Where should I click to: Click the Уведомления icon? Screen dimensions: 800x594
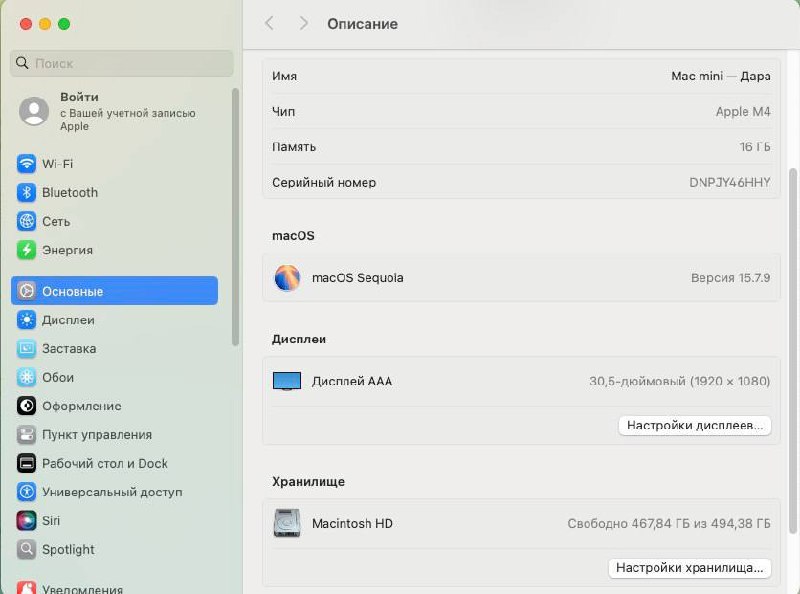coord(26,587)
